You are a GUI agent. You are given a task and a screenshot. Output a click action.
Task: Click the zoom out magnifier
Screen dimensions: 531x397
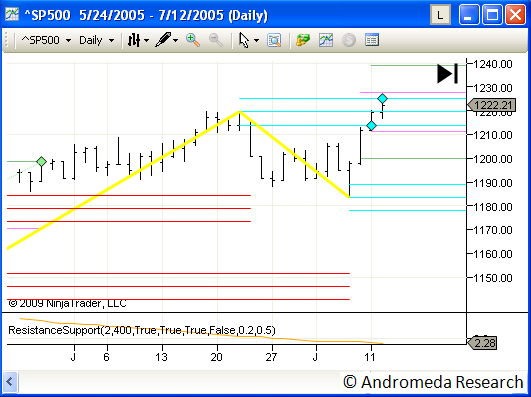tap(216, 40)
